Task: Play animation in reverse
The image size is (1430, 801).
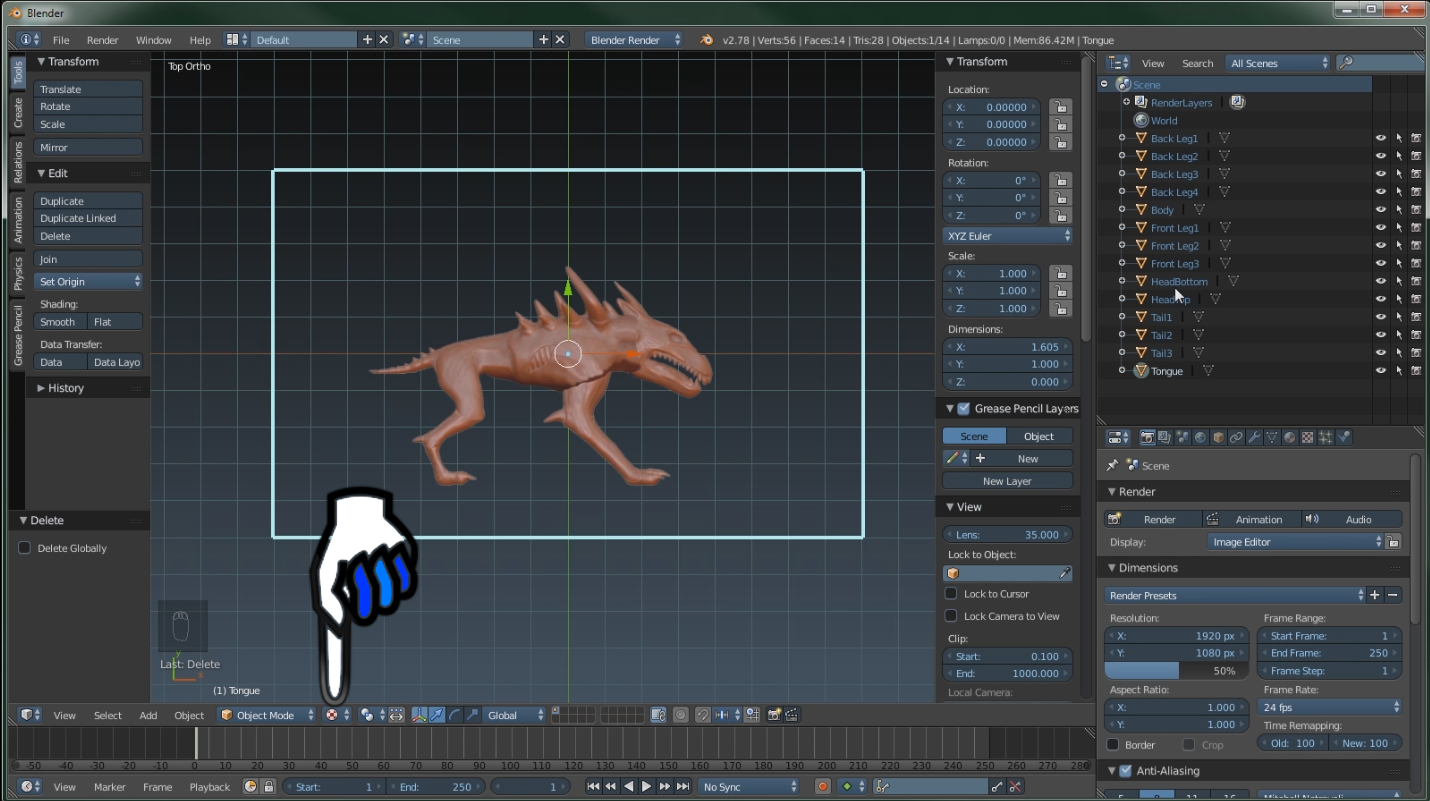Action: coord(628,787)
